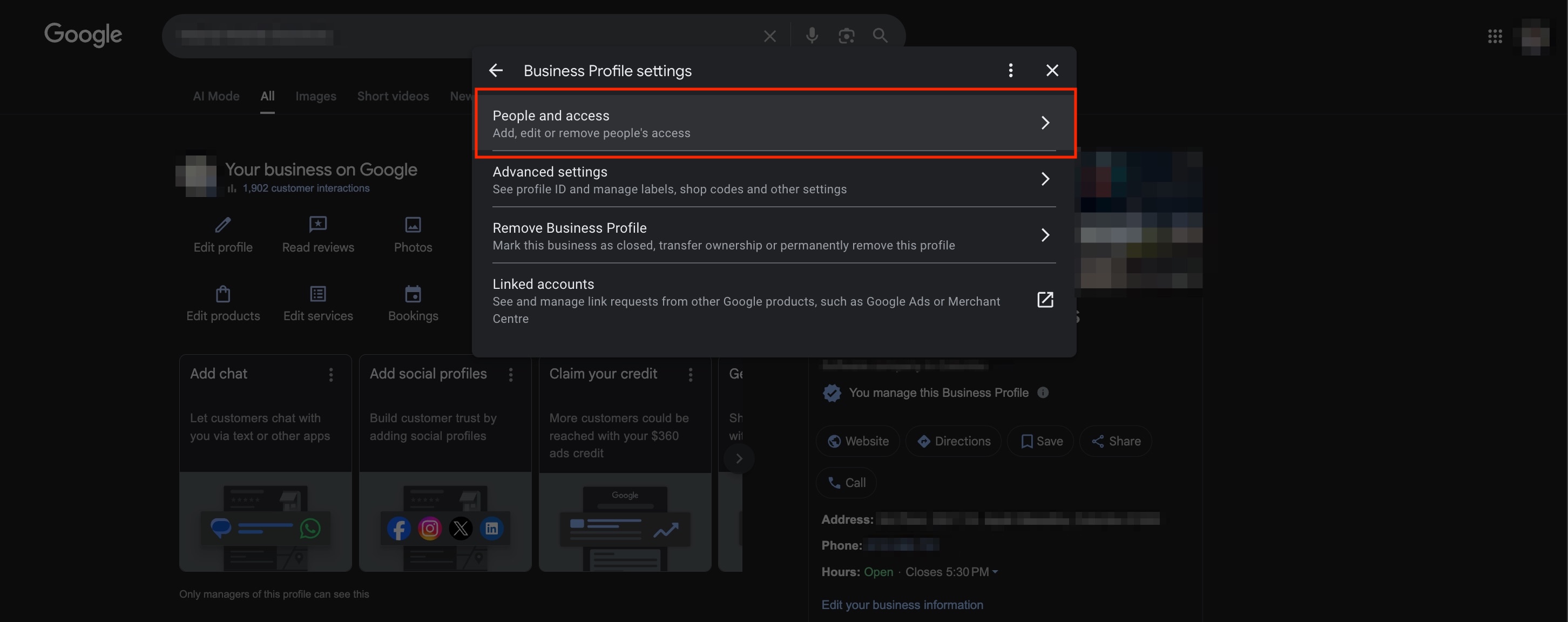Click the Edit profile pencil icon
The width and height of the screenshot is (1568, 622).
(223, 225)
